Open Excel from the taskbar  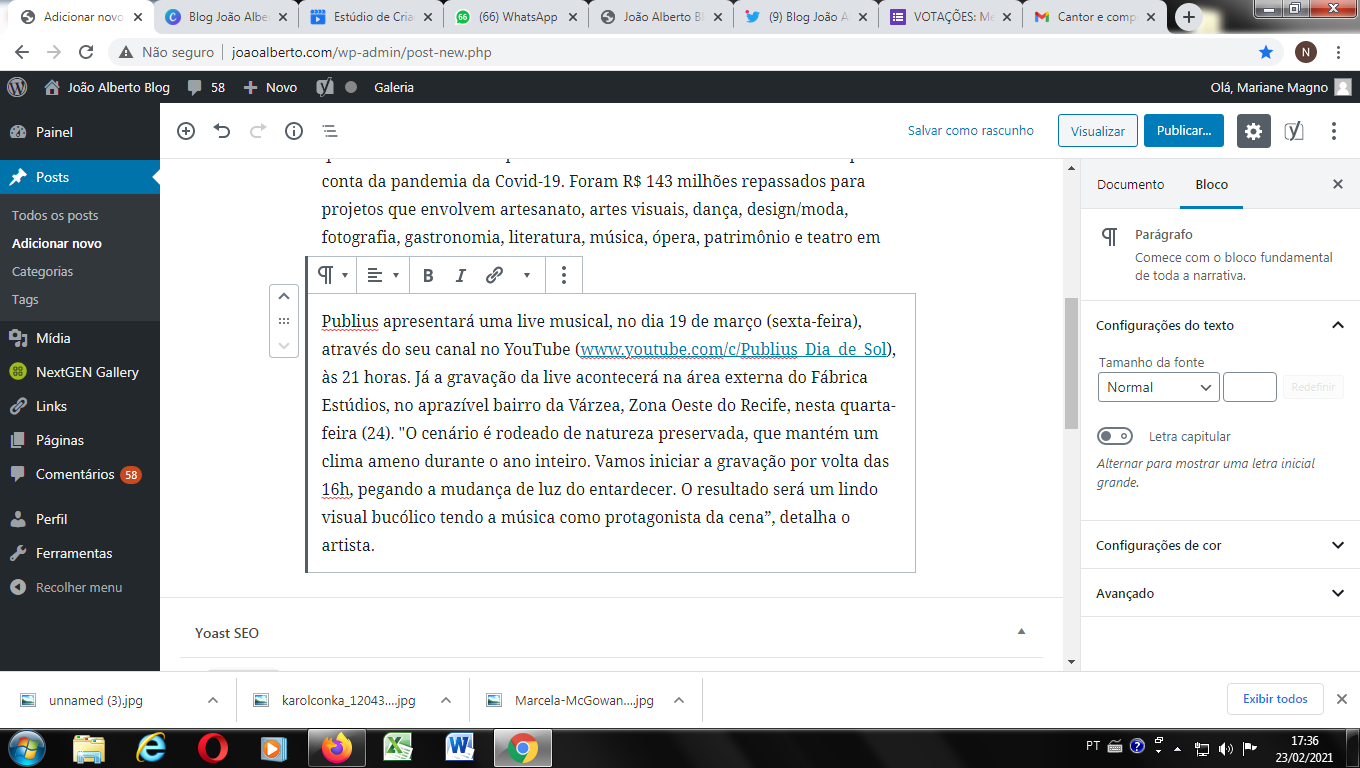pyautogui.click(x=399, y=747)
